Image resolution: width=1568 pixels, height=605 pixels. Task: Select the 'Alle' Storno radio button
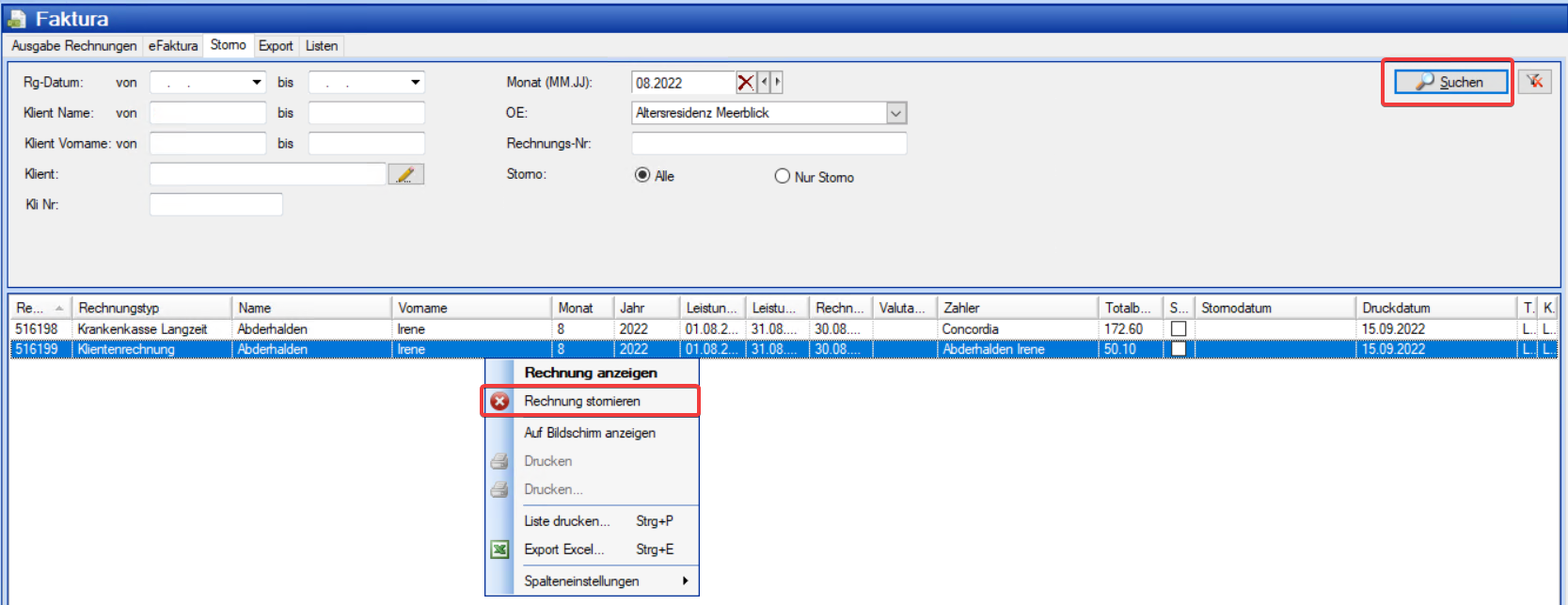642,175
